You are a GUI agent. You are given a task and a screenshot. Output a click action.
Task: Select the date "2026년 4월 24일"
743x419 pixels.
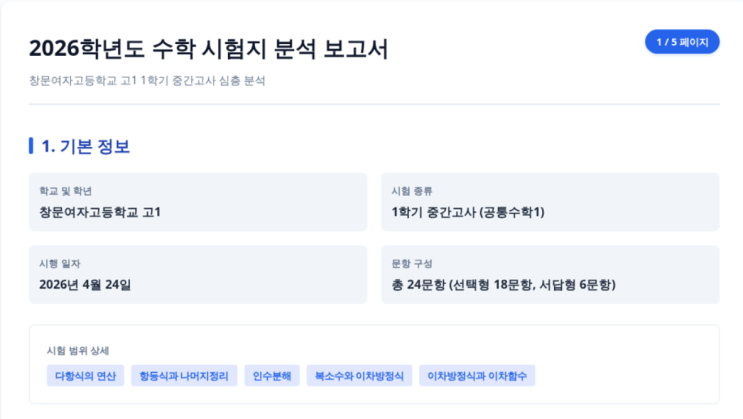tap(85, 285)
